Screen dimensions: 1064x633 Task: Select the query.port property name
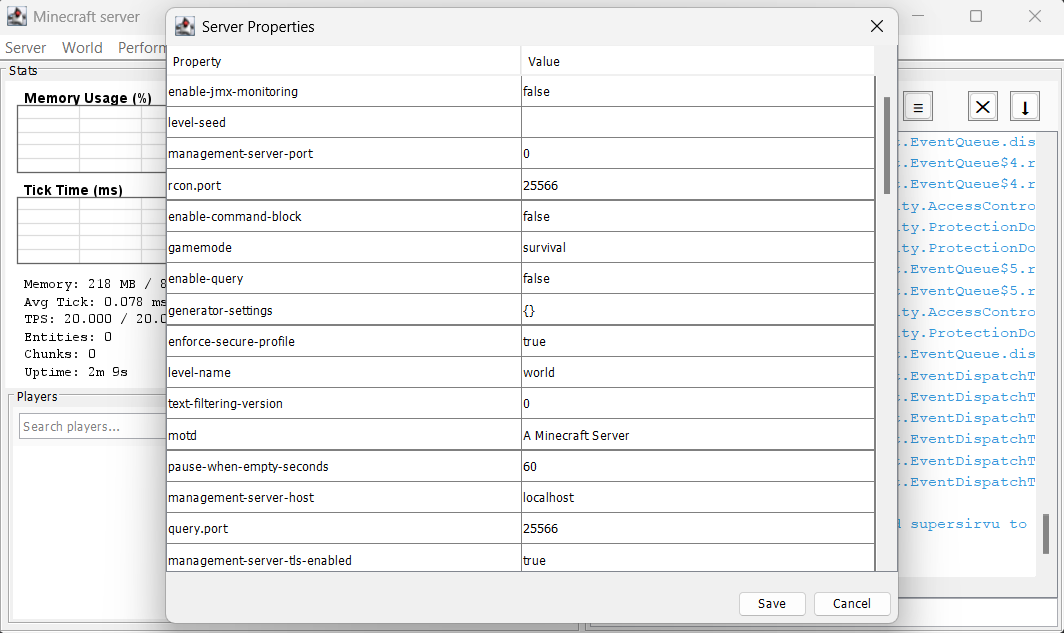tap(343, 529)
